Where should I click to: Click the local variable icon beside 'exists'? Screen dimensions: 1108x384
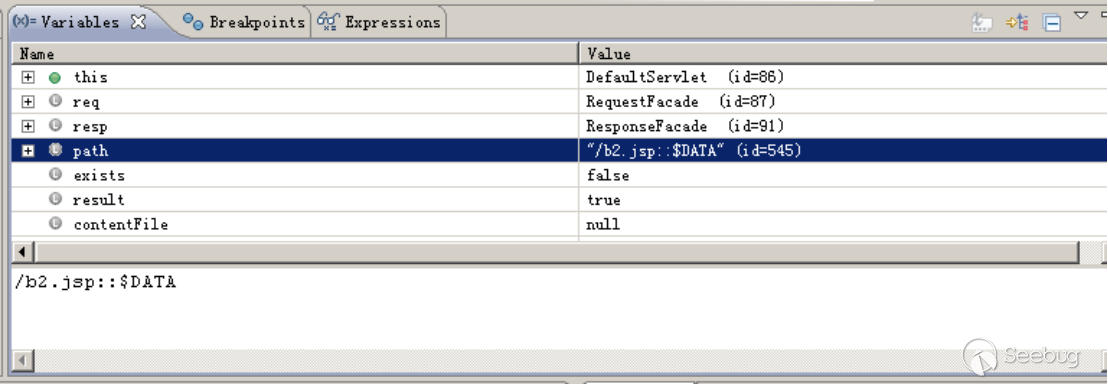(x=55, y=175)
